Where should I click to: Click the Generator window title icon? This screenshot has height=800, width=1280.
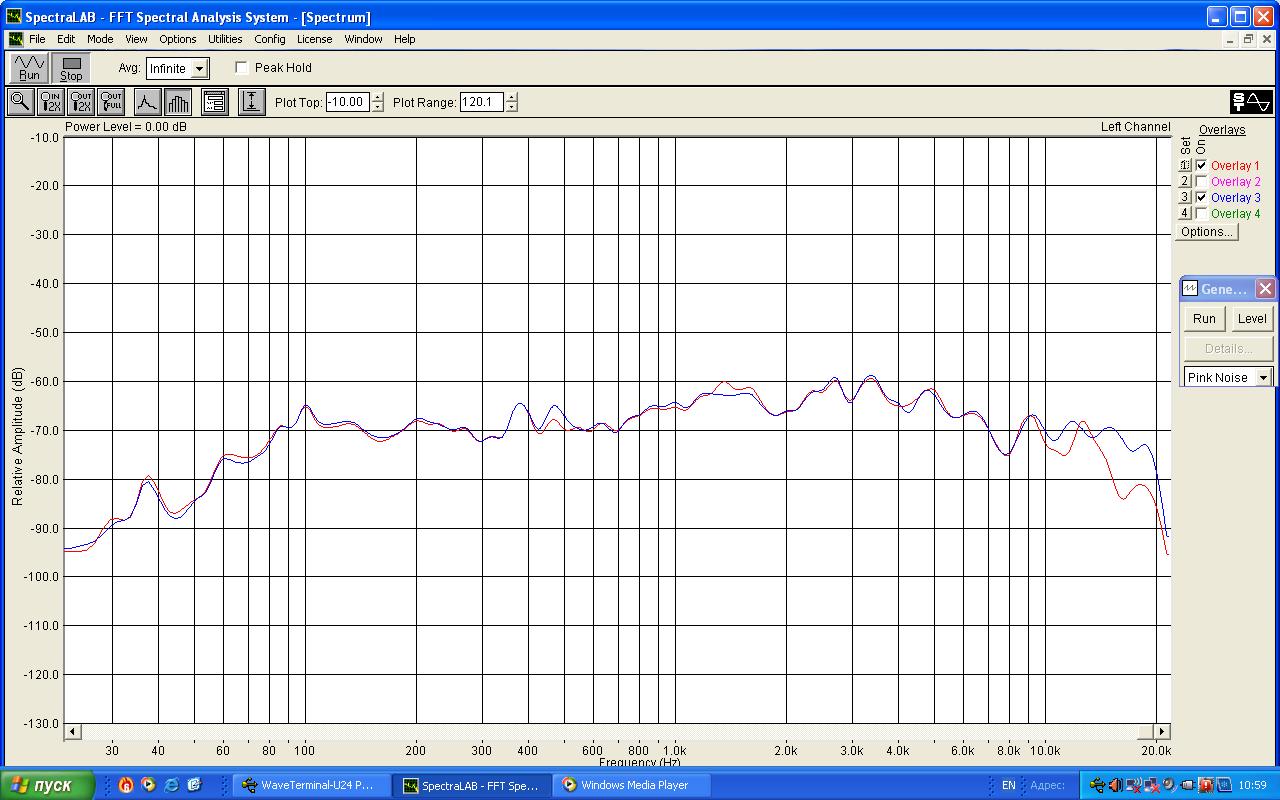1190,289
